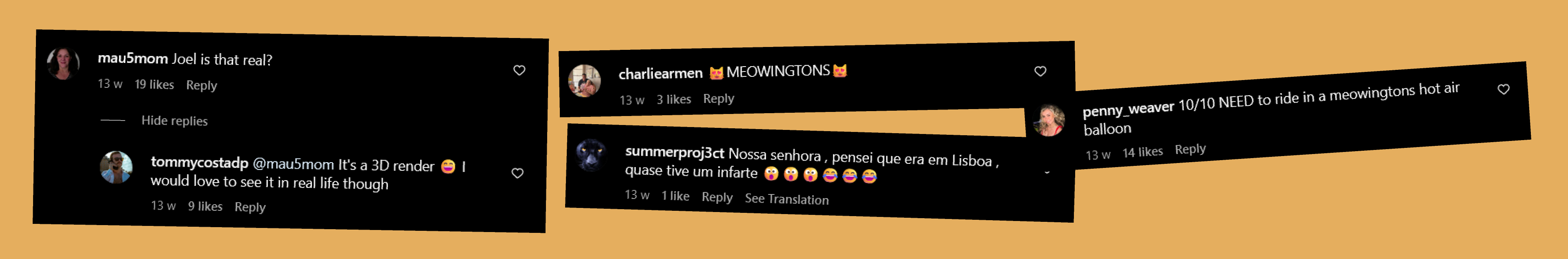
Task: Reply to tommycostadp's comment
Action: [250, 207]
